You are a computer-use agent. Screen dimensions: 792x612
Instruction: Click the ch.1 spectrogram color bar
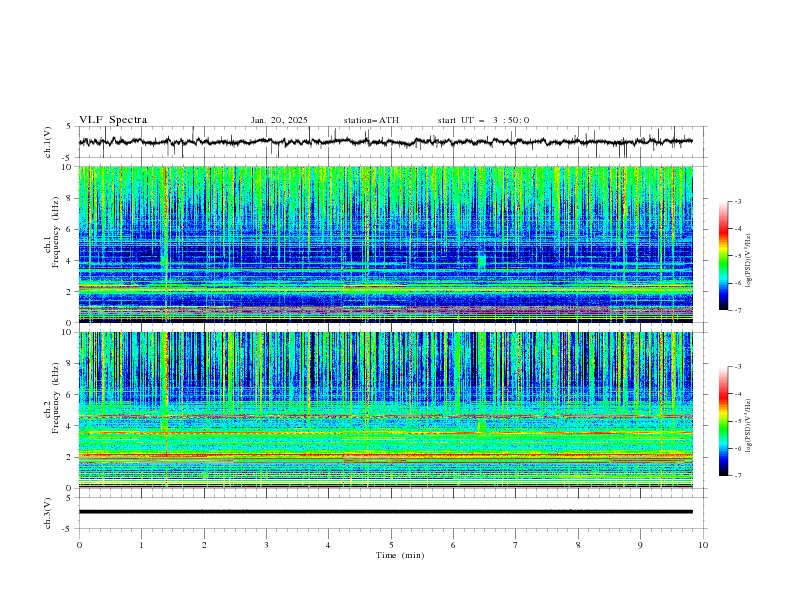pyautogui.click(x=723, y=256)
